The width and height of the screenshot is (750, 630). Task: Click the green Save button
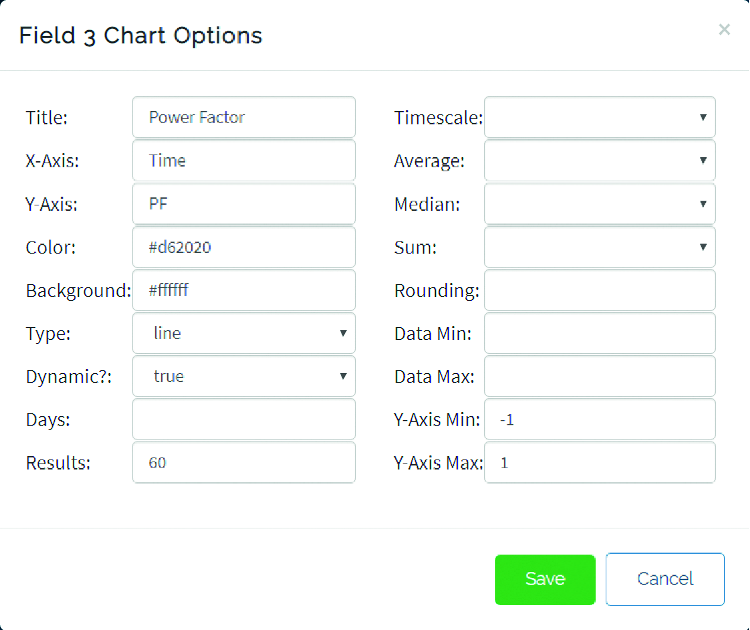(545, 580)
